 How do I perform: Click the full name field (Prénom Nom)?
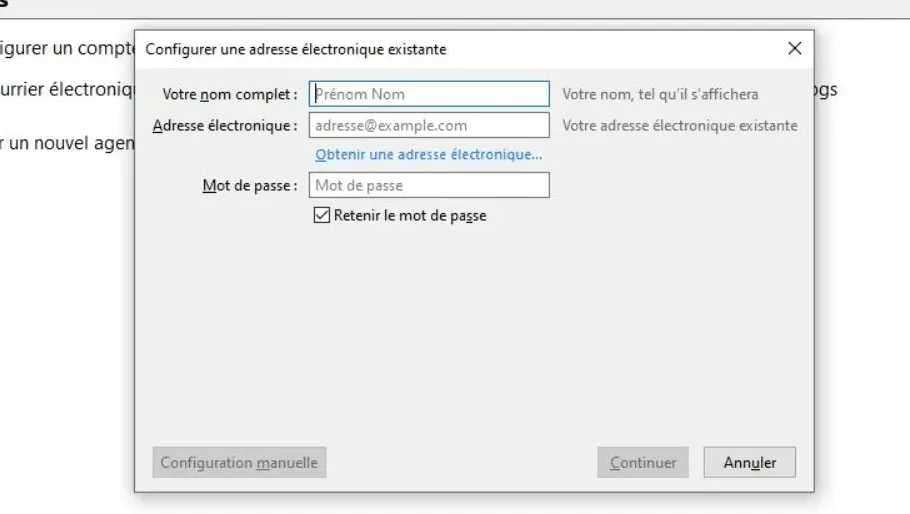[x=429, y=94]
